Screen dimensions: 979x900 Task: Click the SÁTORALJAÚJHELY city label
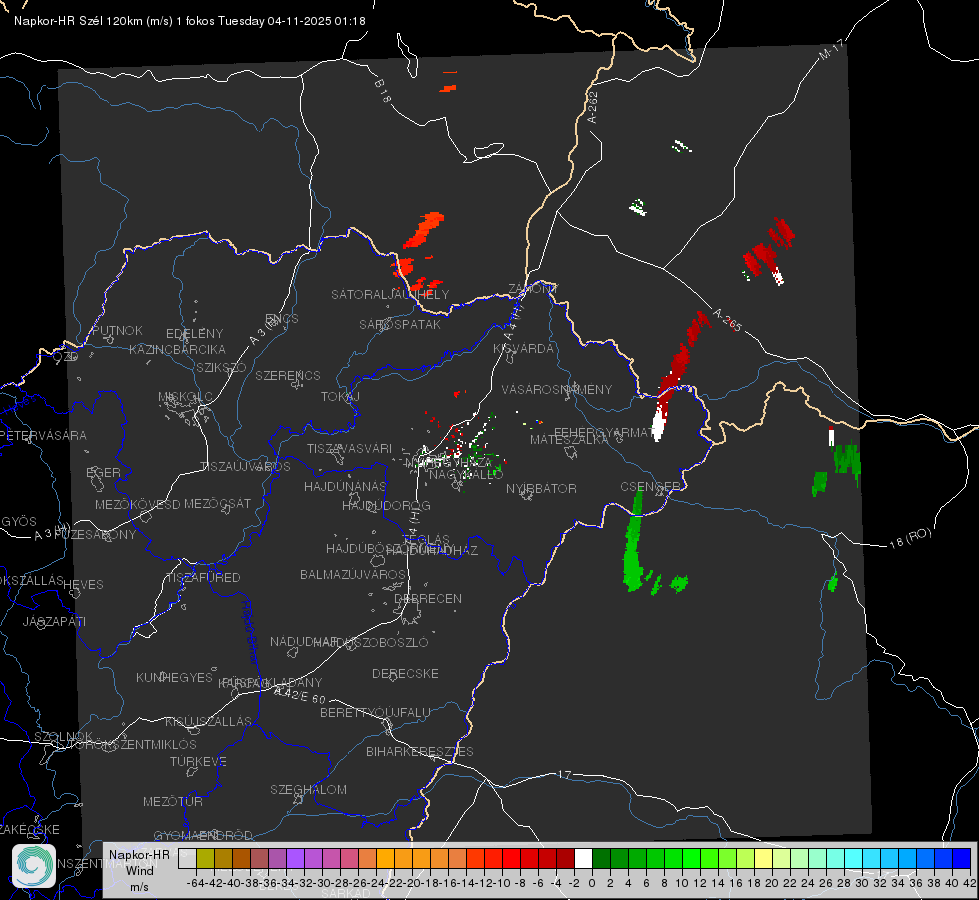click(390, 294)
